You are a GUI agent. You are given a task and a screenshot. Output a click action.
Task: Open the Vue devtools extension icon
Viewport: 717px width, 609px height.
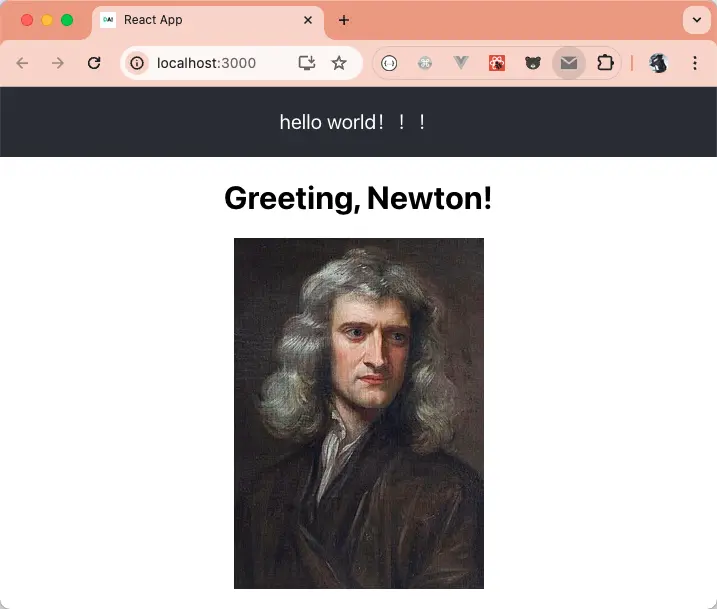(x=461, y=63)
